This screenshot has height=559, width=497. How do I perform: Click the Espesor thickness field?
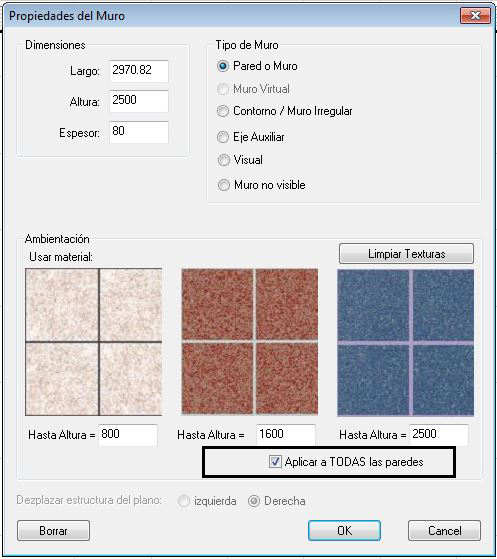139,132
